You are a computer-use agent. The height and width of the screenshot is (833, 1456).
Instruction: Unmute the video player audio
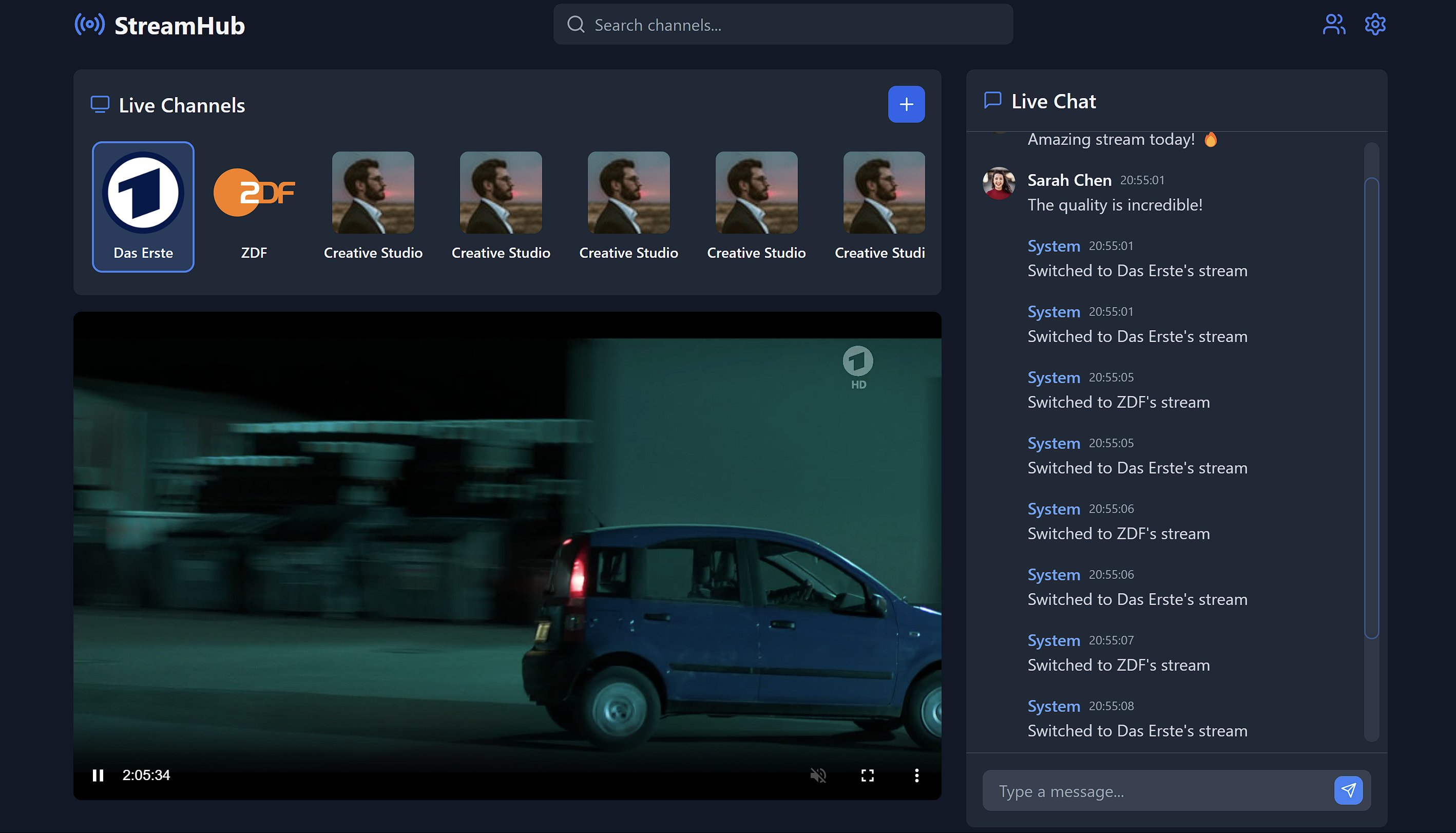coord(818,775)
